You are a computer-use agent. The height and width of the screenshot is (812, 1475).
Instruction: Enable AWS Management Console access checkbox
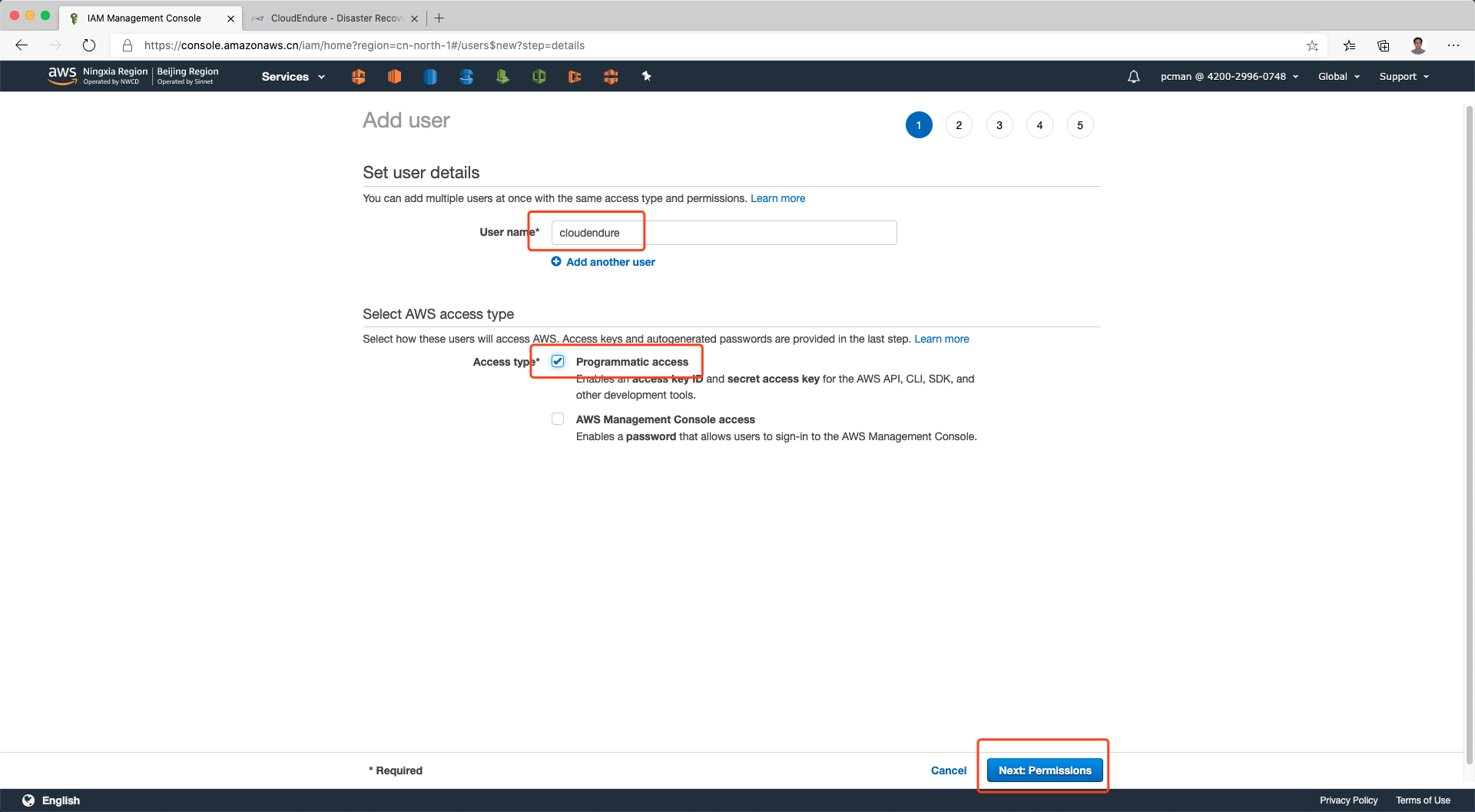558,419
